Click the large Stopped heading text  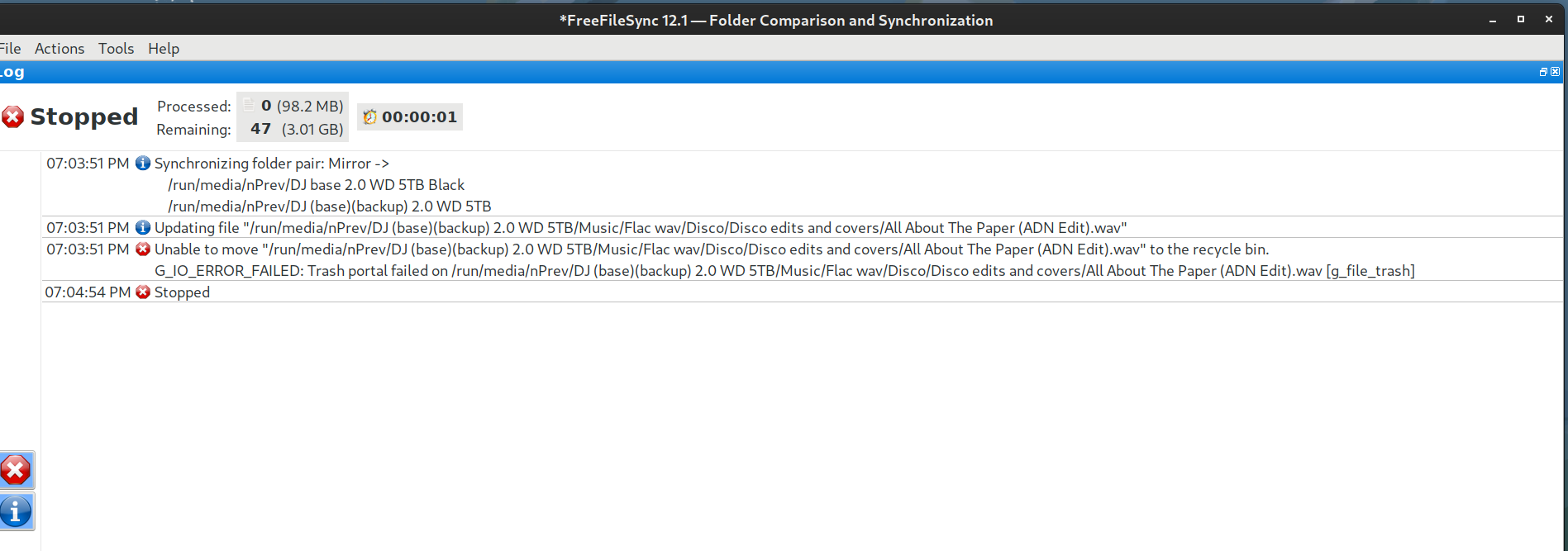pyautogui.click(x=83, y=116)
